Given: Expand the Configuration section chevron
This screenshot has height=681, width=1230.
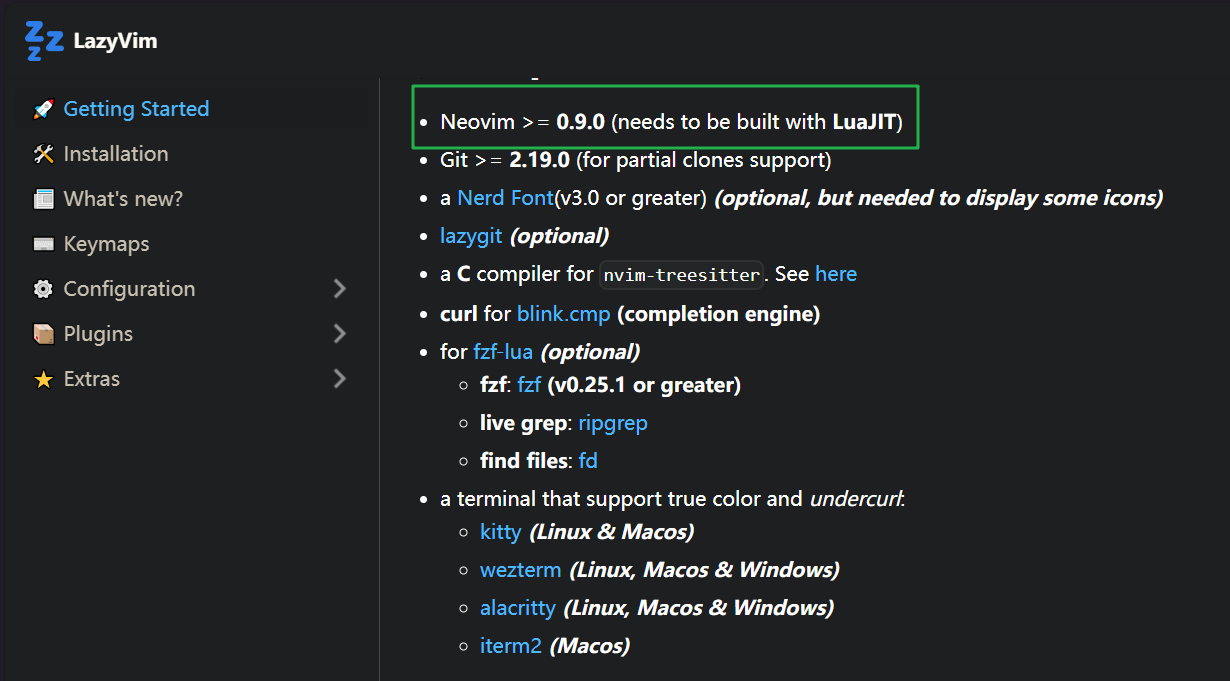Looking at the screenshot, I should tap(340, 289).
